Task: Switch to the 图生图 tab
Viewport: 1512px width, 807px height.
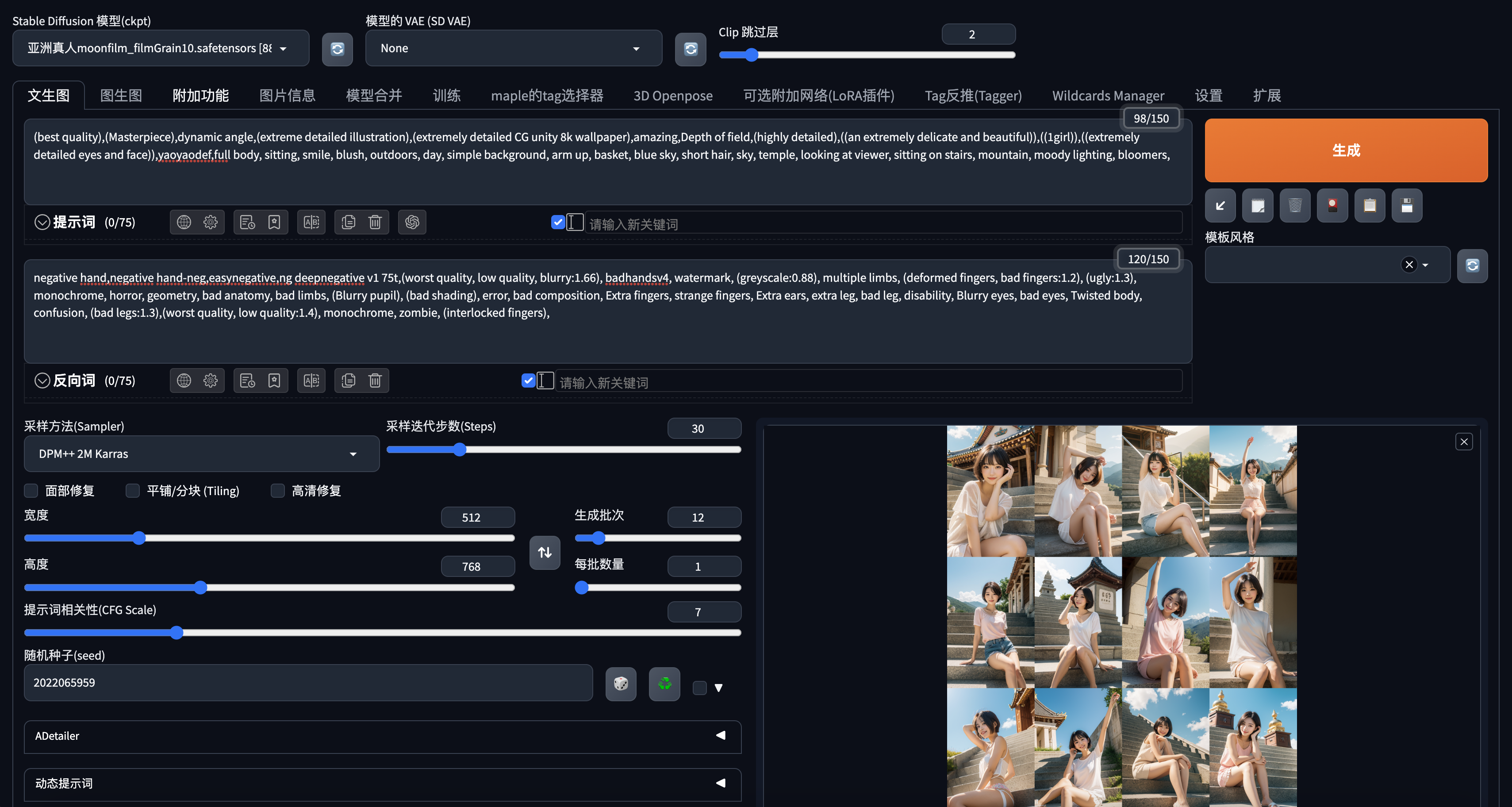Action: pyautogui.click(x=121, y=96)
